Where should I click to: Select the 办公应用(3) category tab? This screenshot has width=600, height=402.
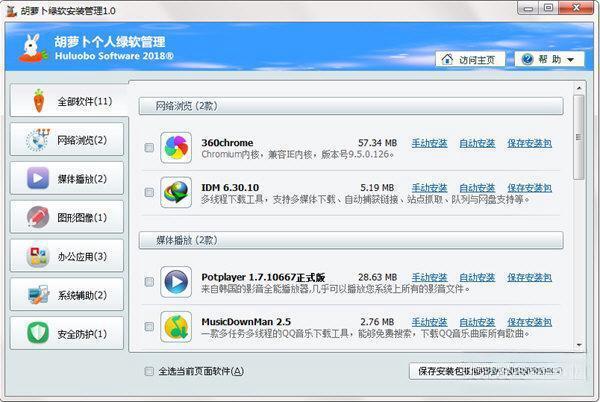click(67, 256)
